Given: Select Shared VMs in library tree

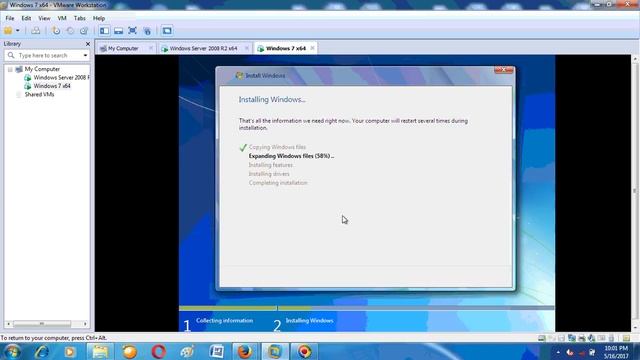Looking at the screenshot, I should click(x=39, y=95).
